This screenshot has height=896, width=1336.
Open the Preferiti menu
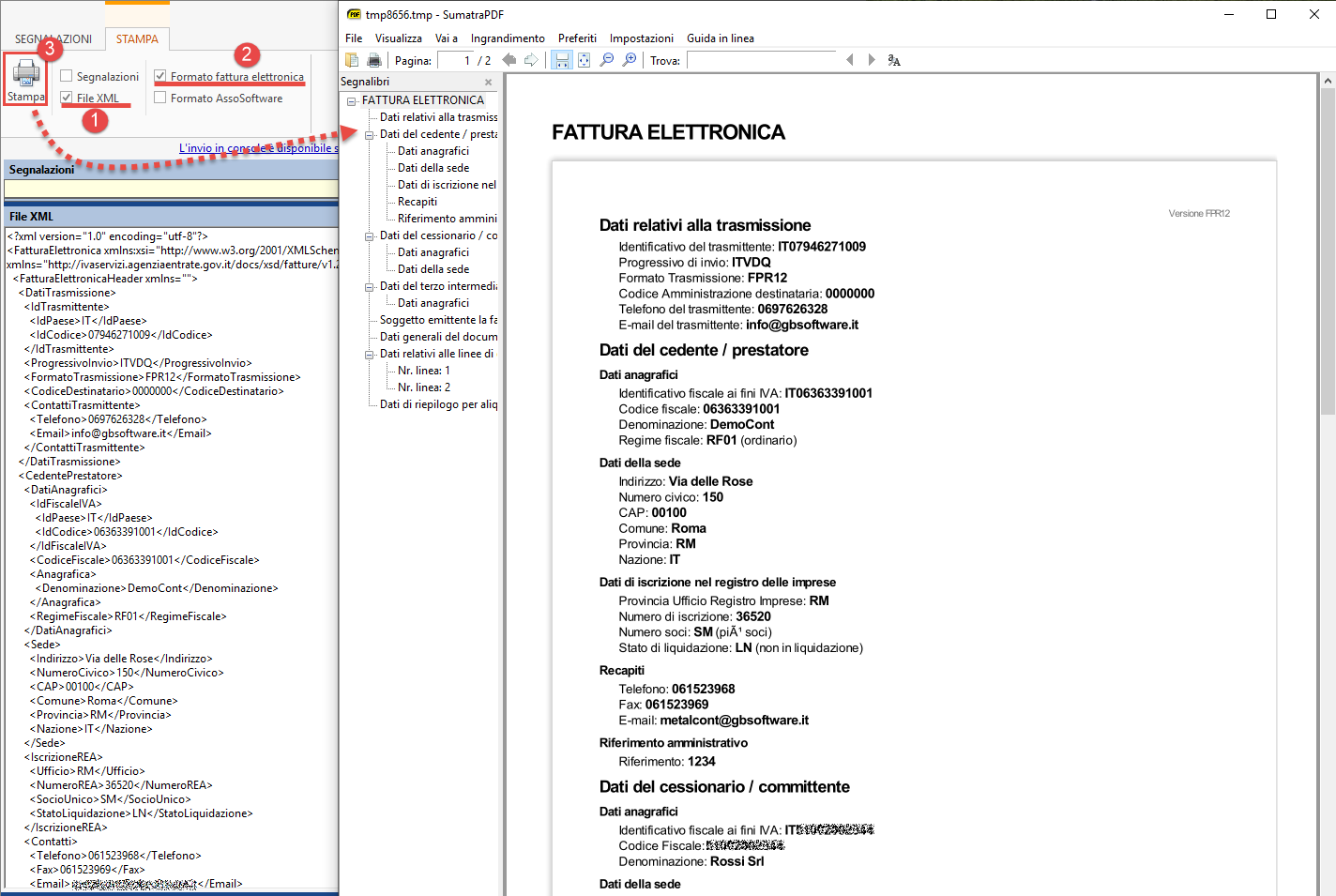(x=577, y=38)
